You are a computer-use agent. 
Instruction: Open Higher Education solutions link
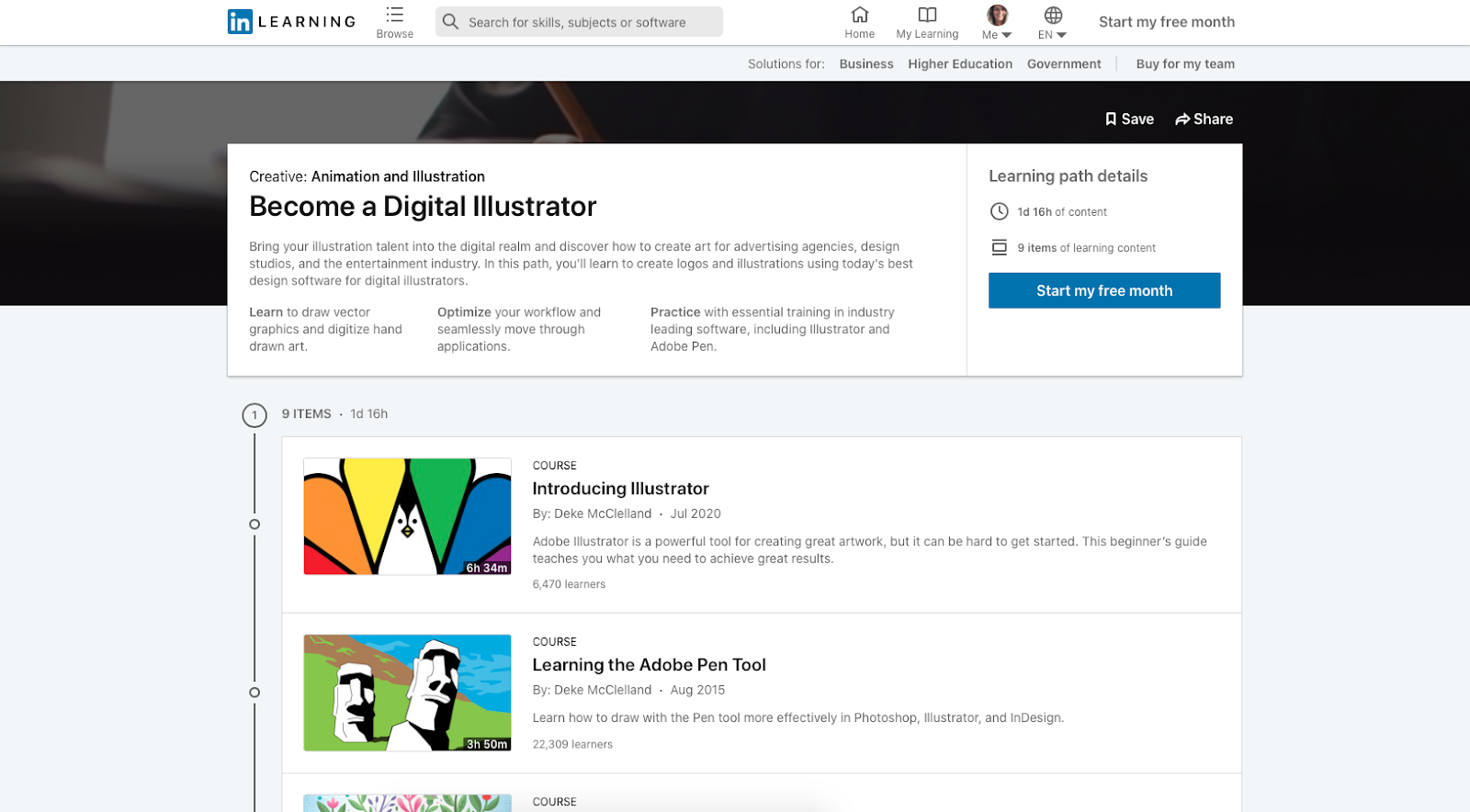click(x=960, y=63)
